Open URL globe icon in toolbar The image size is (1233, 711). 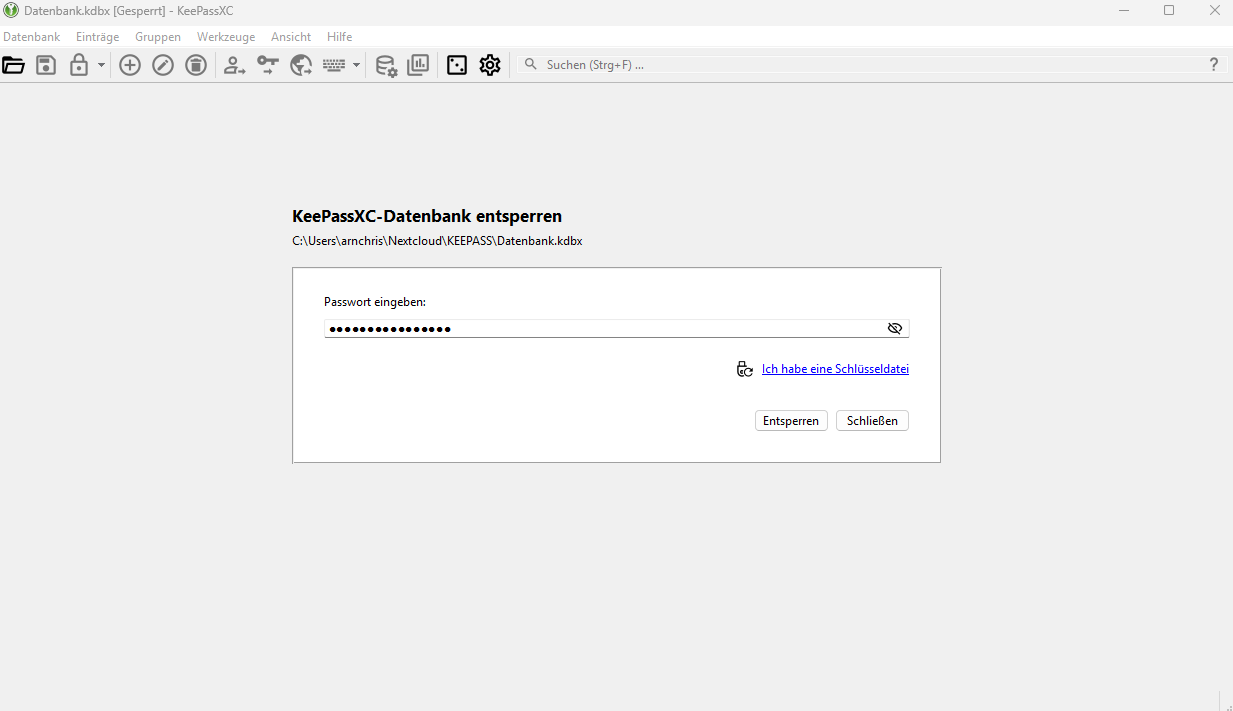pyautogui.click(x=301, y=65)
